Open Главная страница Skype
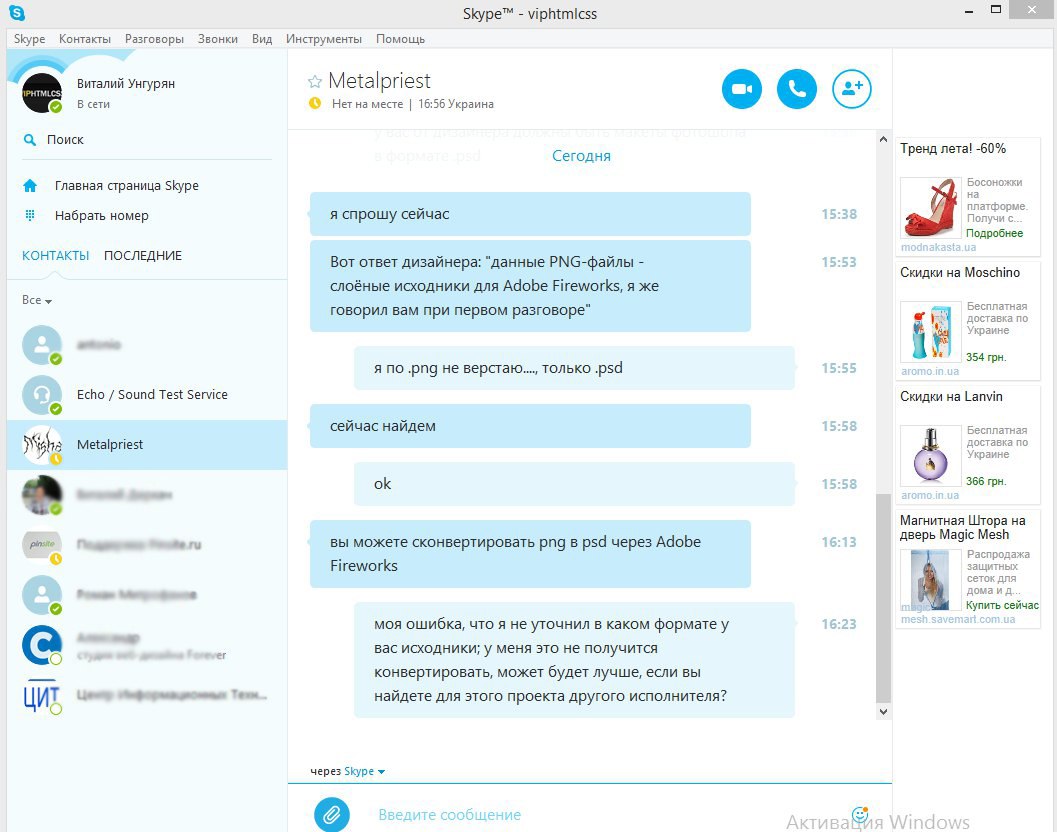Image resolution: width=1057 pixels, height=832 pixels. [x=127, y=185]
